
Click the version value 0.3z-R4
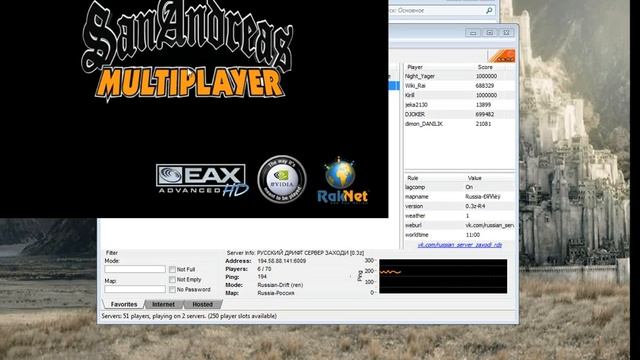(x=475, y=207)
